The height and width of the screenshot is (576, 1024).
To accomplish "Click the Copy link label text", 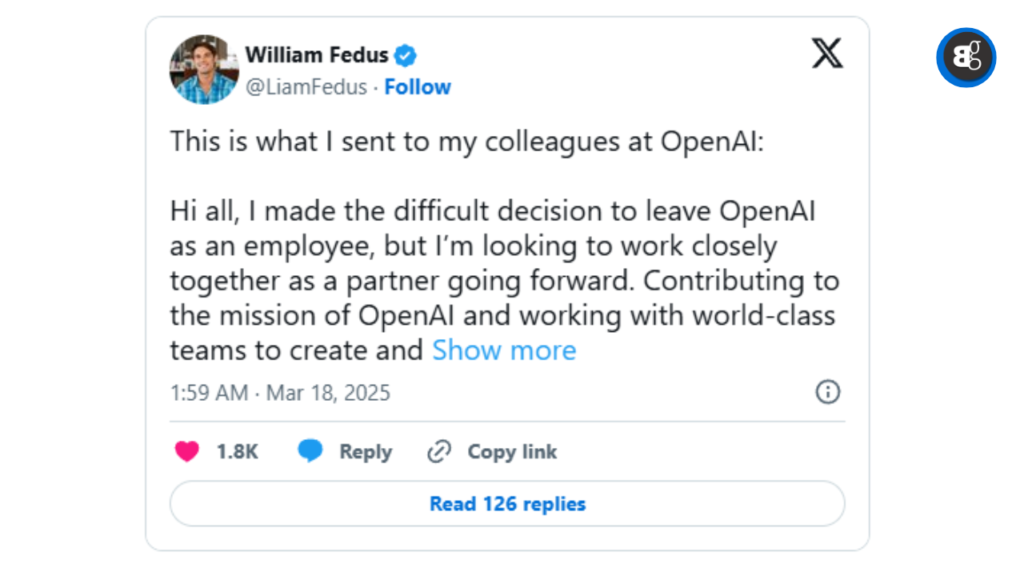I will (x=512, y=451).
